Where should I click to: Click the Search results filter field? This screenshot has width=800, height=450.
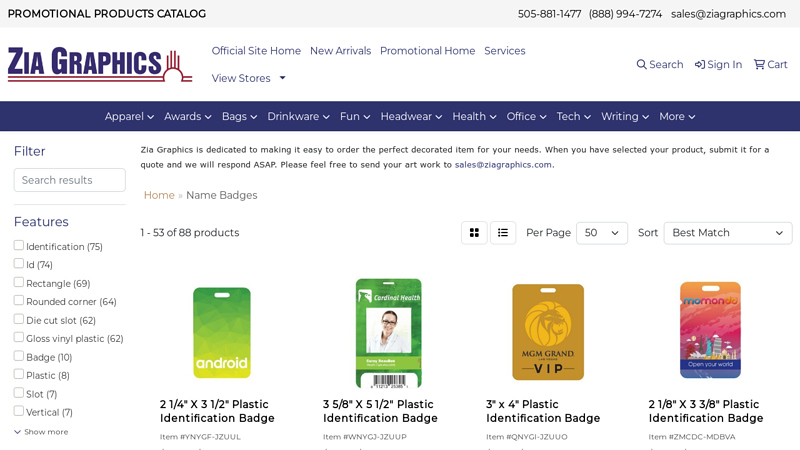pos(69,180)
